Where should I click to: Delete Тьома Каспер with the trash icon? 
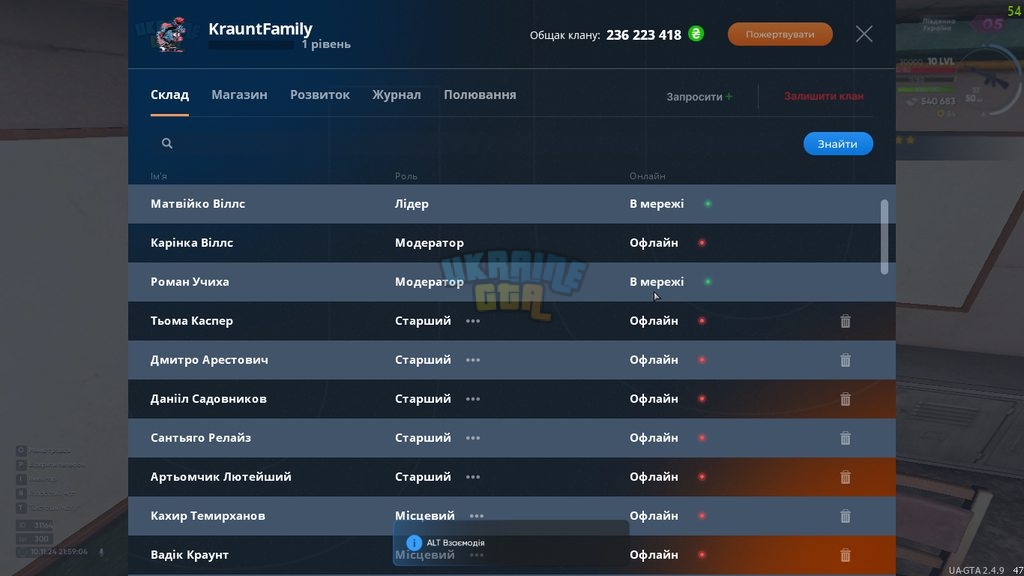coord(845,321)
